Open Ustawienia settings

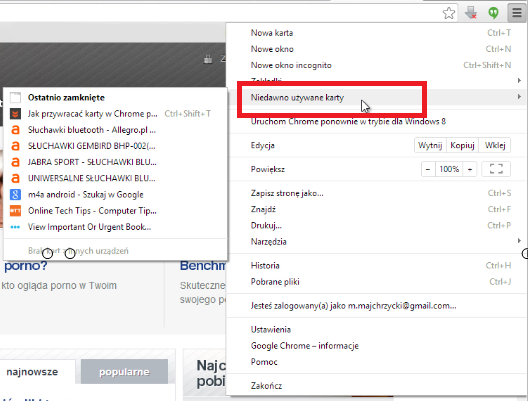click(x=375, y=330)
